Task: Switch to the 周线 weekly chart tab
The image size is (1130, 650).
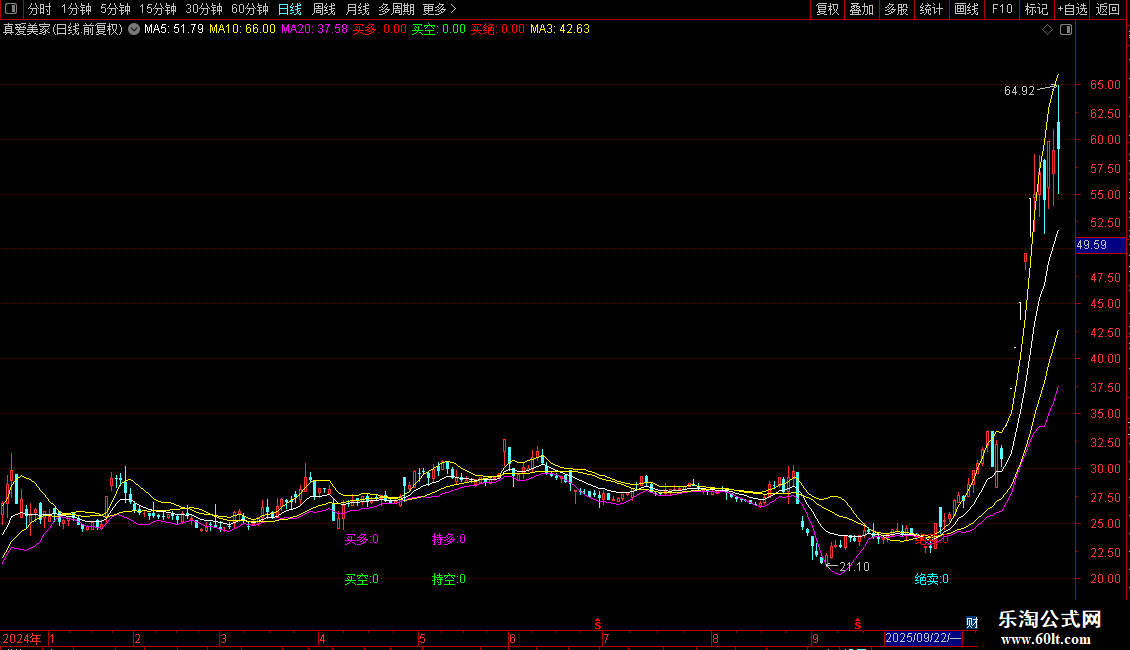Action: [x=324, y=9]
